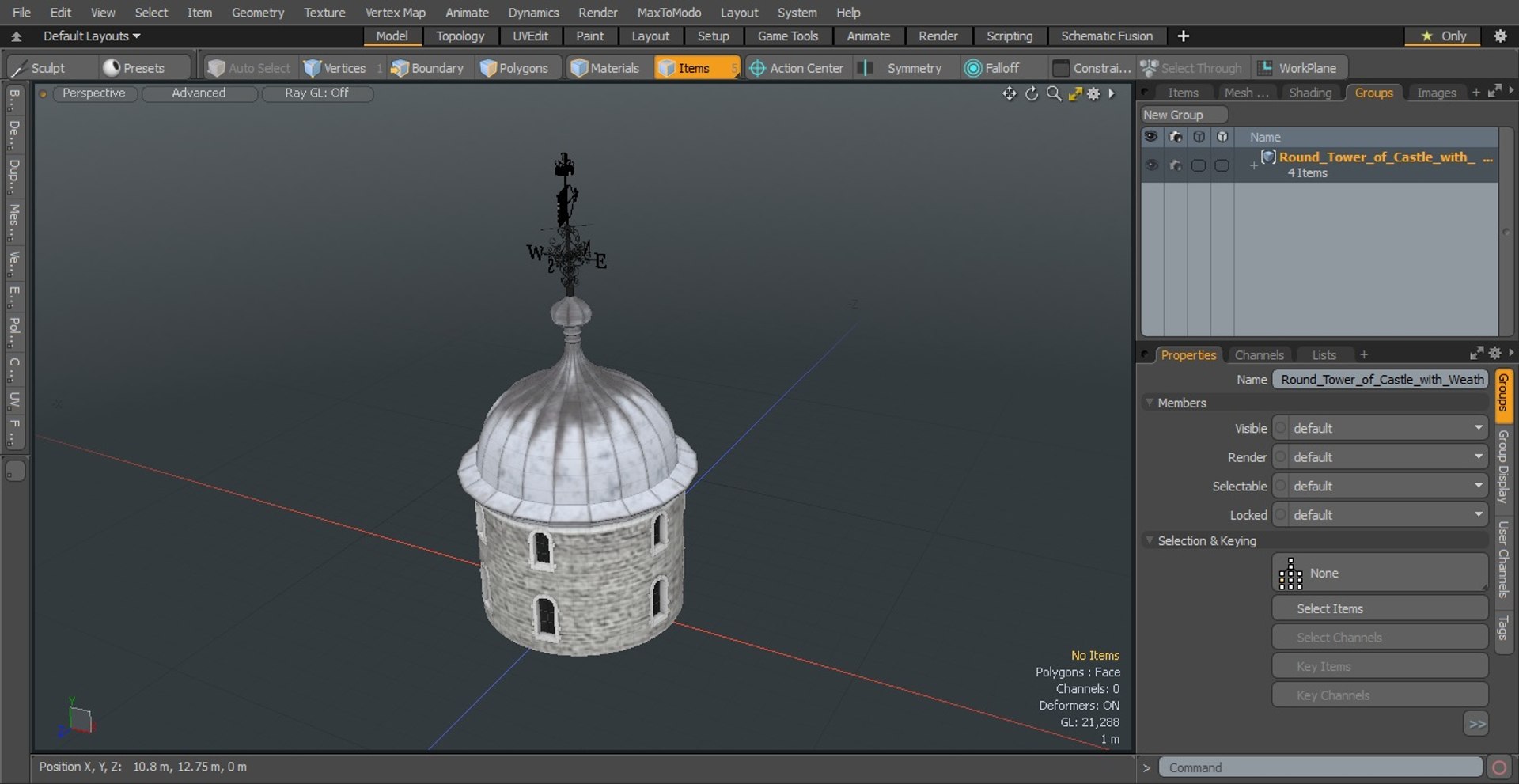Click the render column header icon

coord(1176,137)
